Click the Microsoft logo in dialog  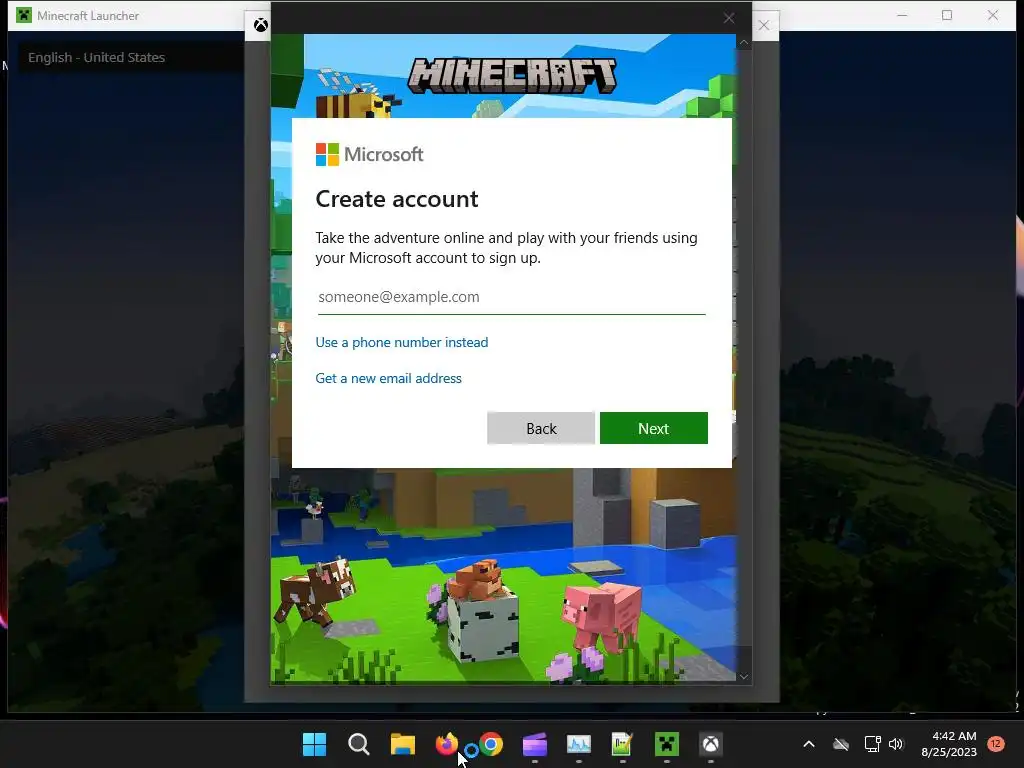(370, 155)
